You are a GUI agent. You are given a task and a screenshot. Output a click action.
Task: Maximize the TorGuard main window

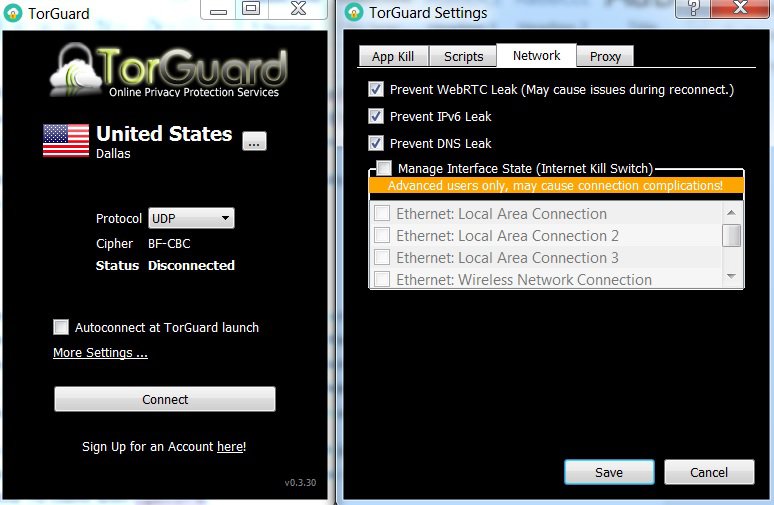(252, 9)
